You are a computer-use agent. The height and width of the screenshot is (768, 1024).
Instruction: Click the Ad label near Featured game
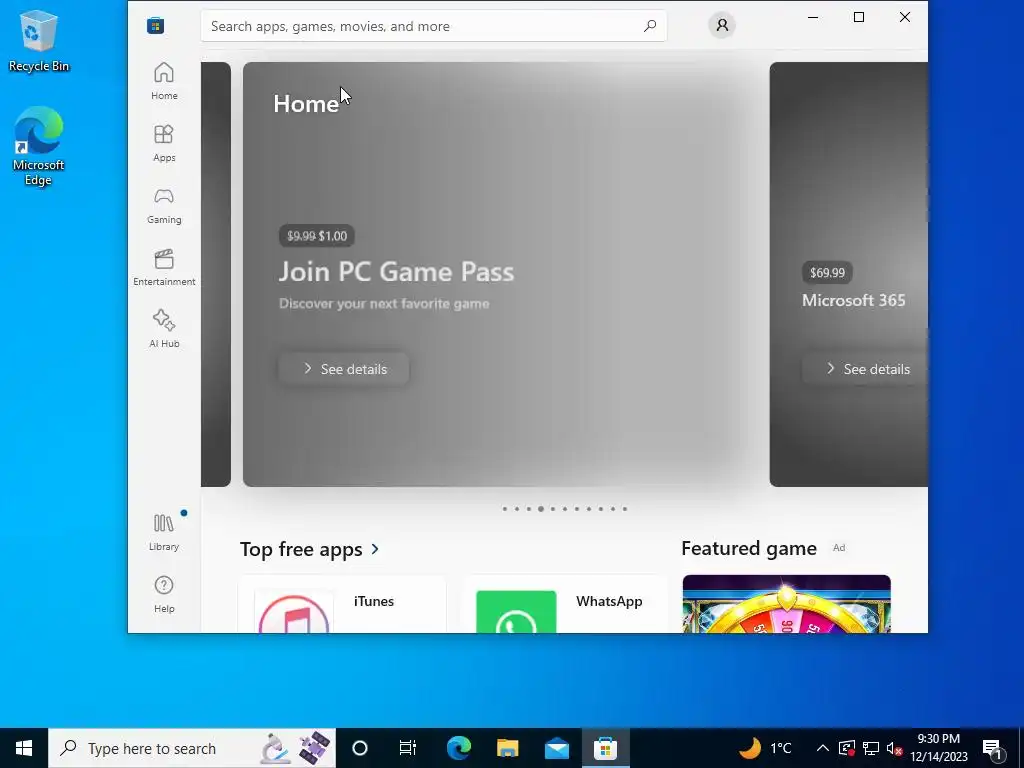[839, 548]
